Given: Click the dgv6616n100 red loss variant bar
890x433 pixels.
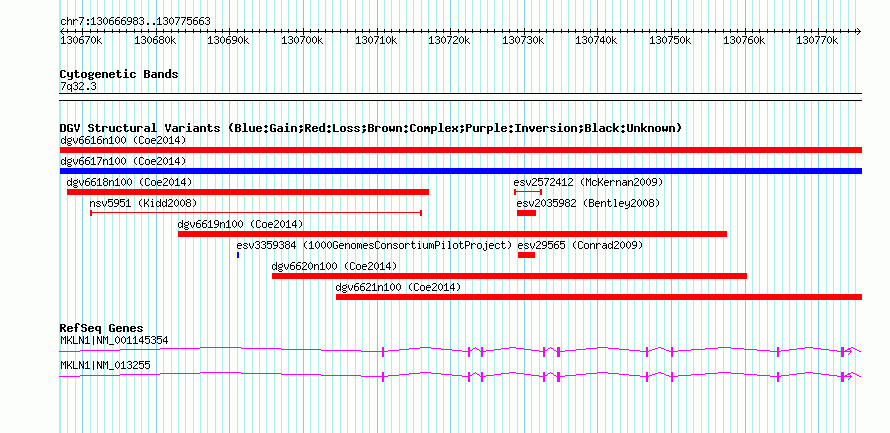Looking at the screenshot, I should [461, 150].
